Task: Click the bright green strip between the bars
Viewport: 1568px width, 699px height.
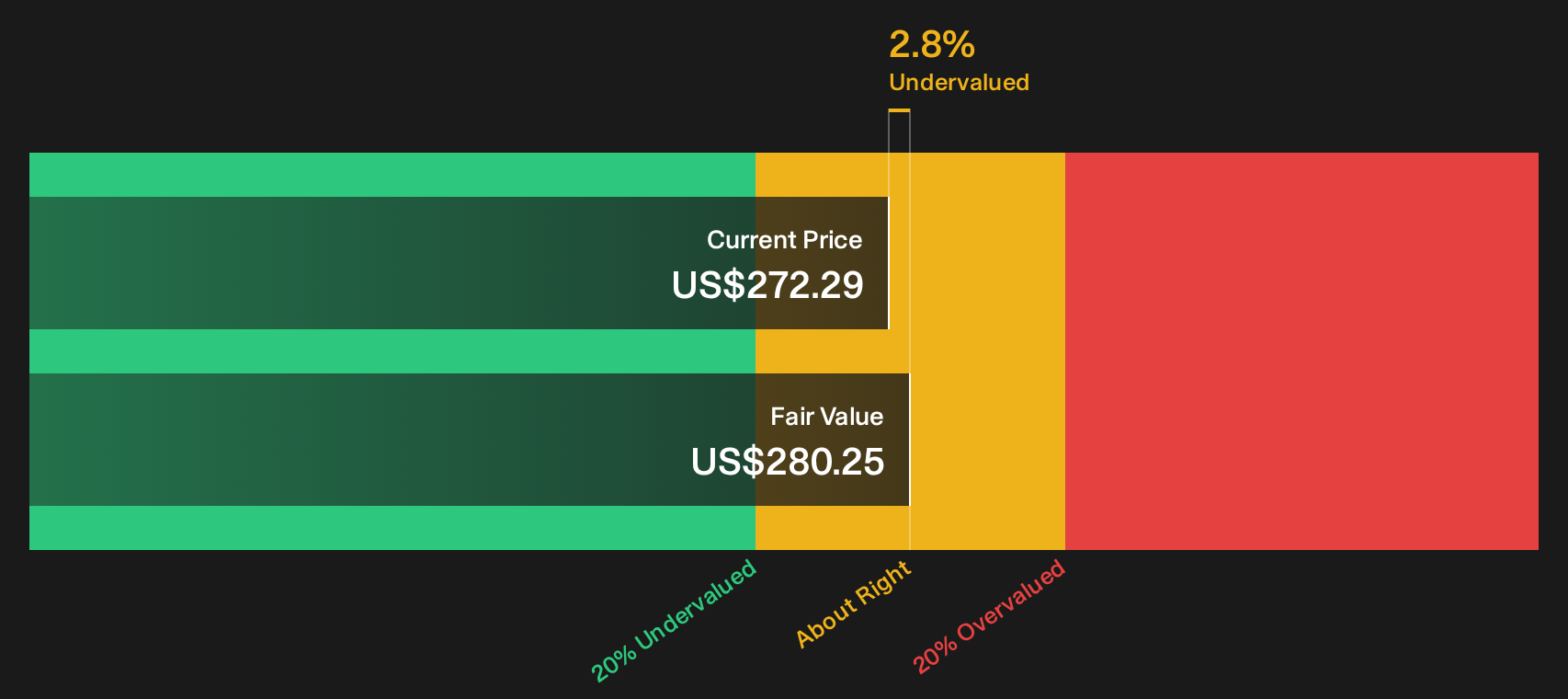Action: [x=392, y=351]
